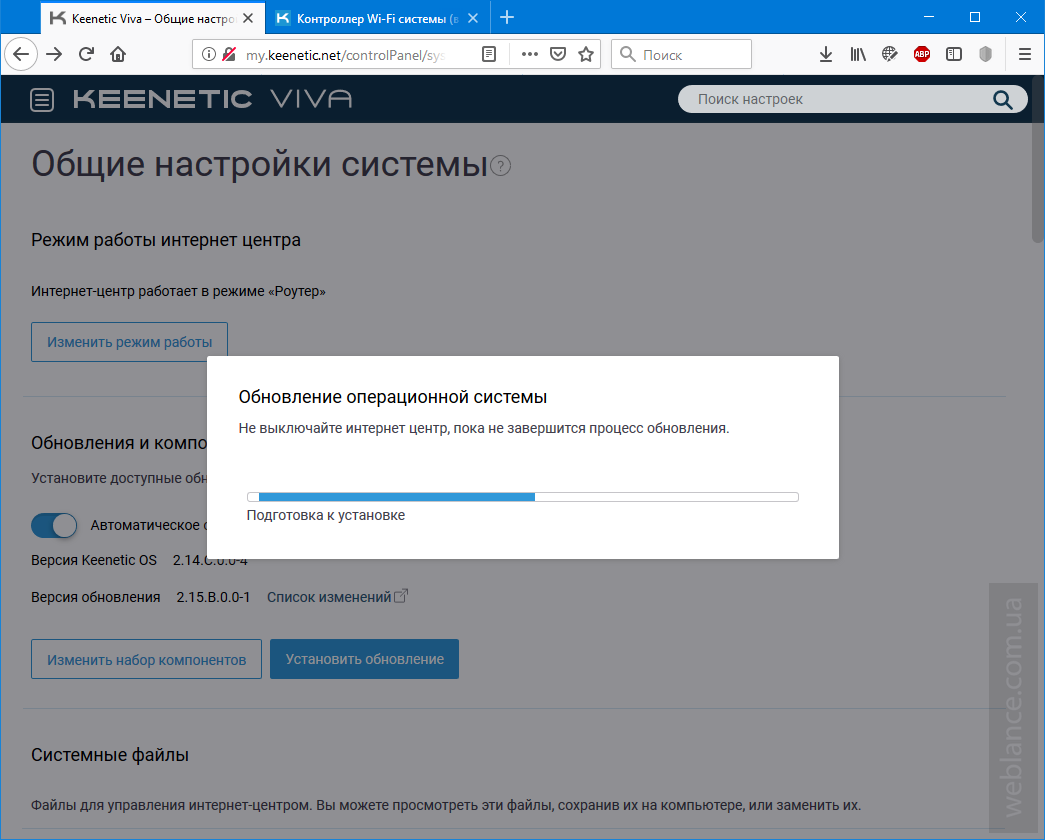Click the Системные файлы section heading
Screen dimensions: 1045x840
tap(110, 755)
